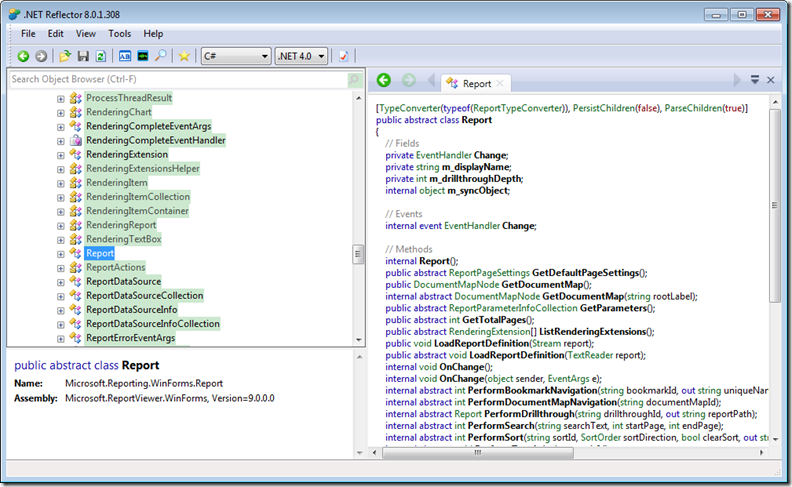792x487 pixels.
Task: Click the icon beside RenderingChart
Action: click(76, 112)
